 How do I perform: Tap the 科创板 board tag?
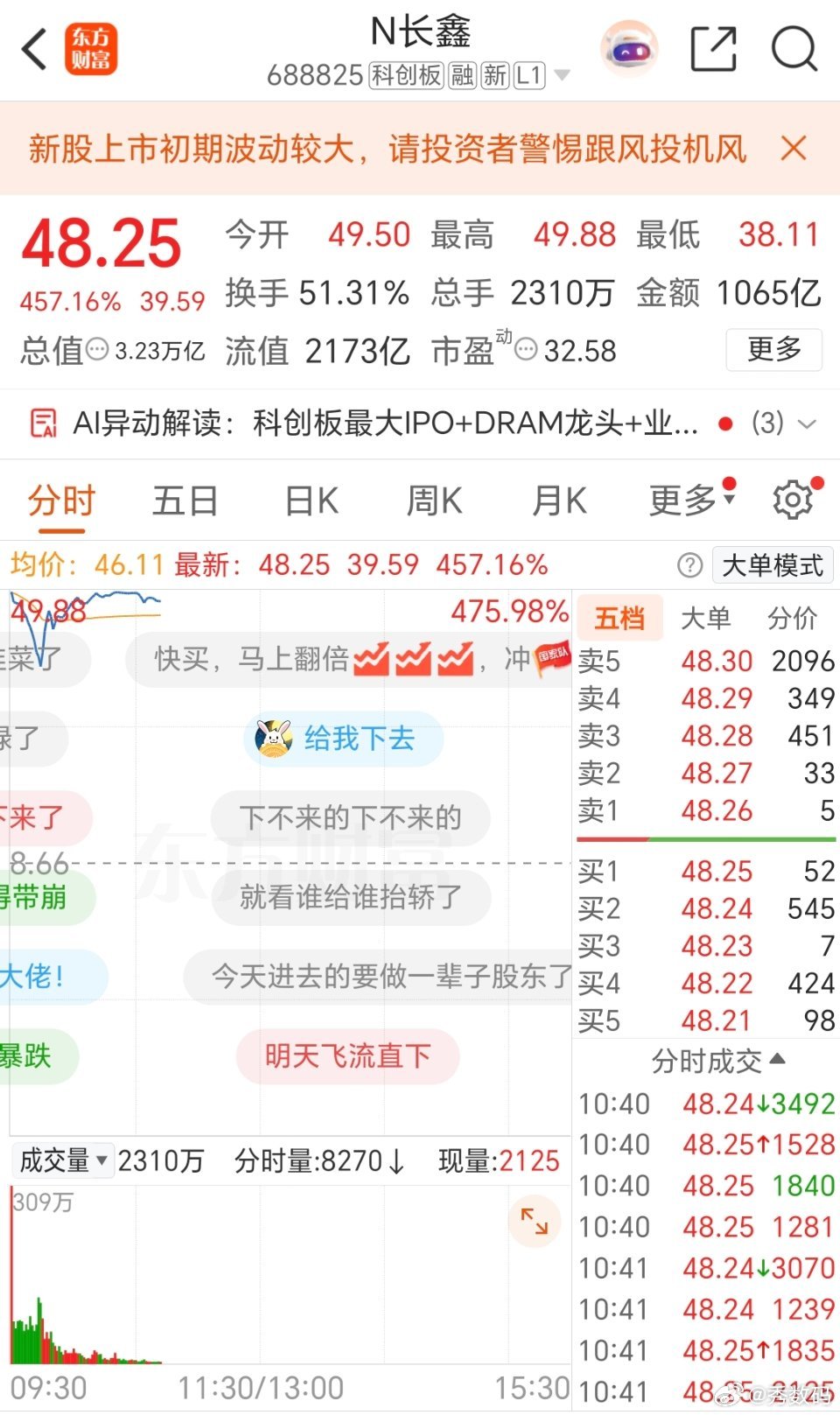[405, 75]
